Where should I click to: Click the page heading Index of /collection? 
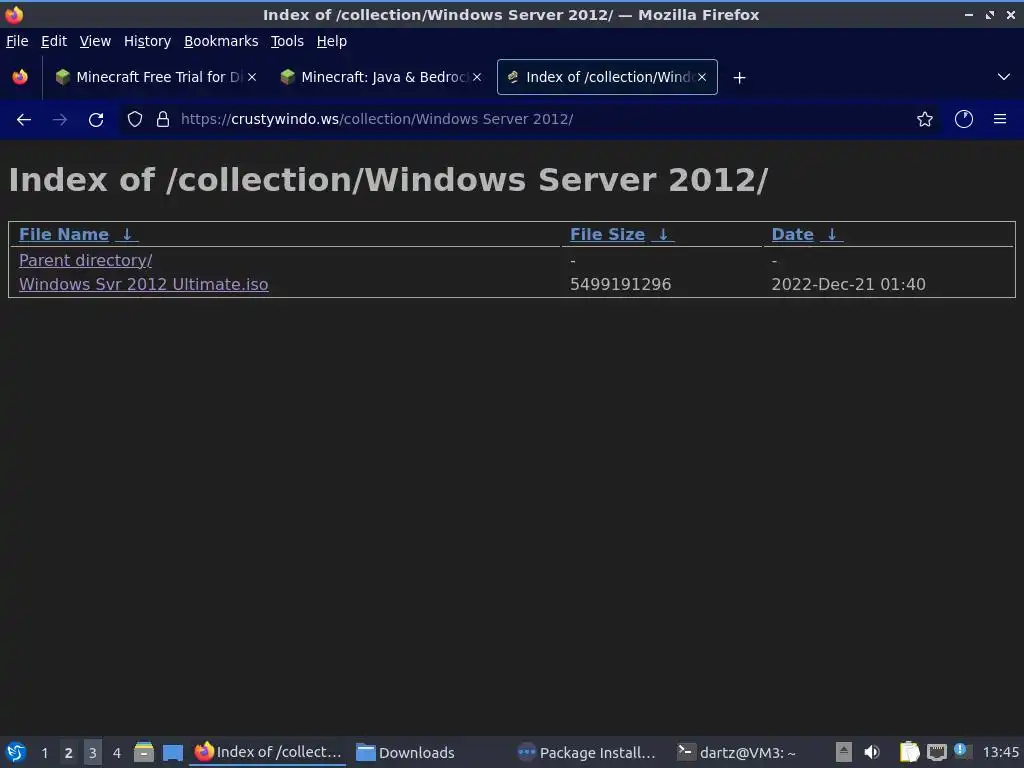[389, 180]
